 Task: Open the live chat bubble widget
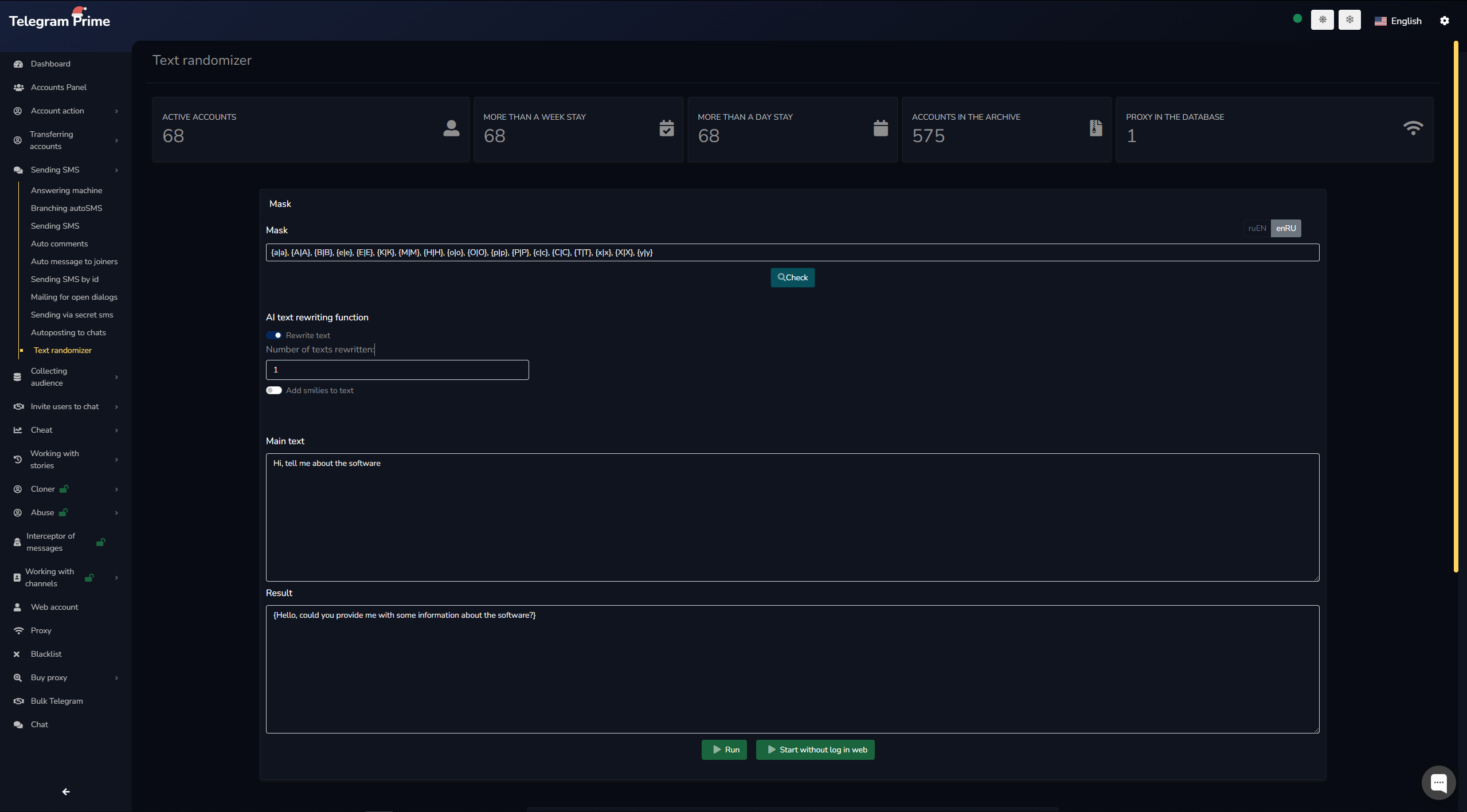tap(1438, 782)
